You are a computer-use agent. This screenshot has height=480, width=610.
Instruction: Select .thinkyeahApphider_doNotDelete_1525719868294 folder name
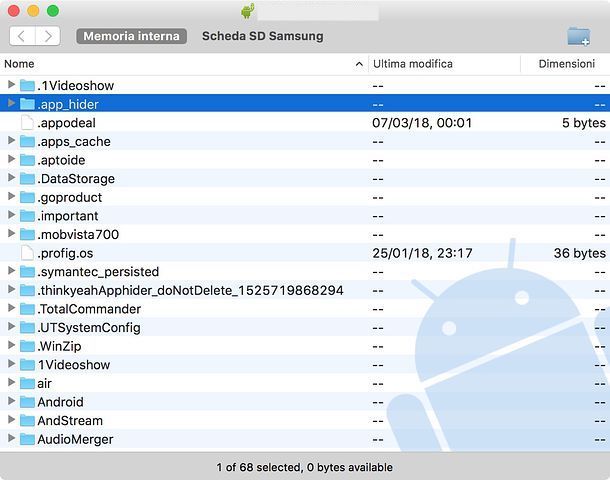[191, 291]
